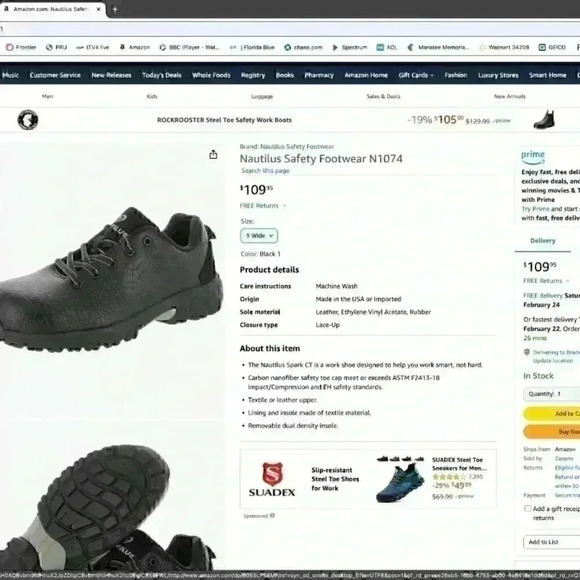Open the PRU bookmark
This screenshot has width=580, height=580.
pyautogui.click(x=56, y=47)
